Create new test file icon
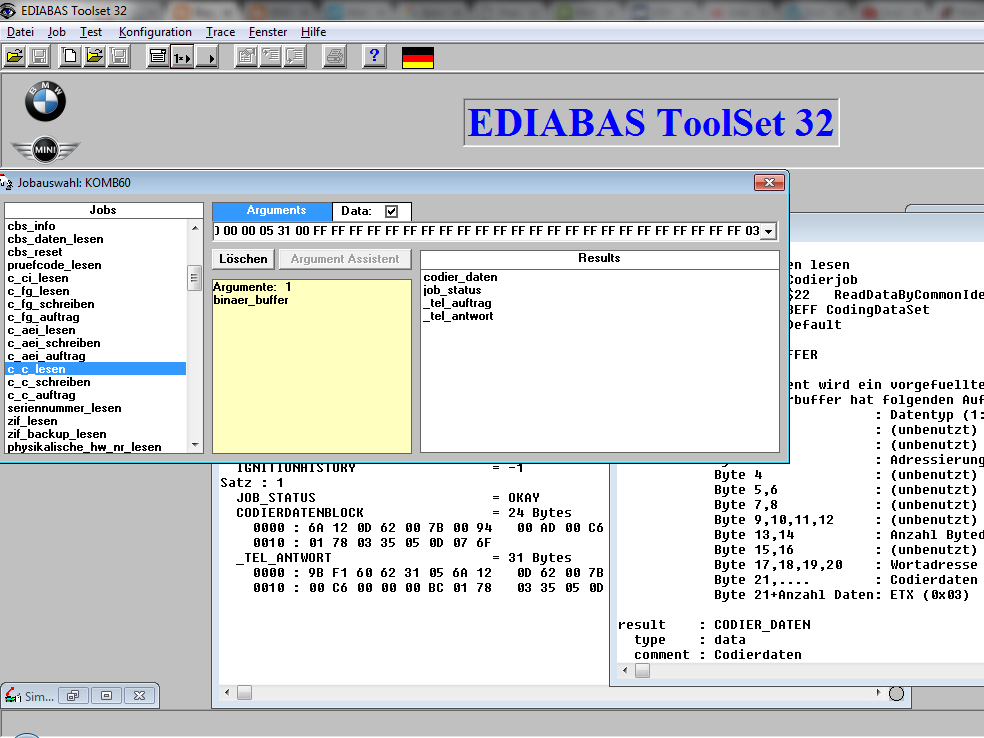 point(70,57)
